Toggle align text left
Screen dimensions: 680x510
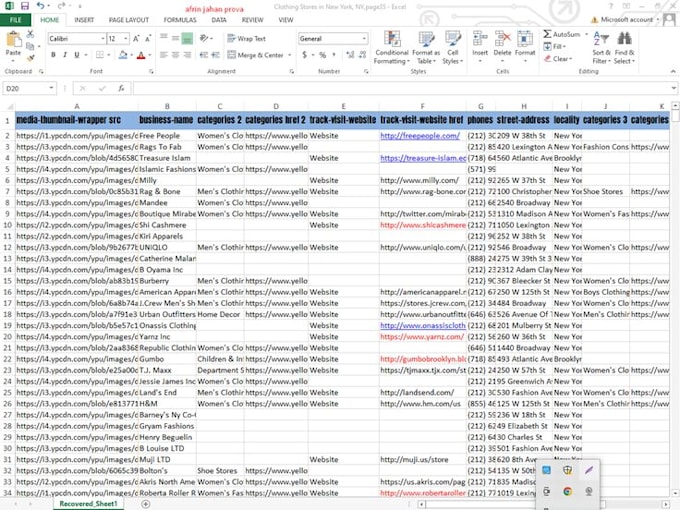point(163,55)
